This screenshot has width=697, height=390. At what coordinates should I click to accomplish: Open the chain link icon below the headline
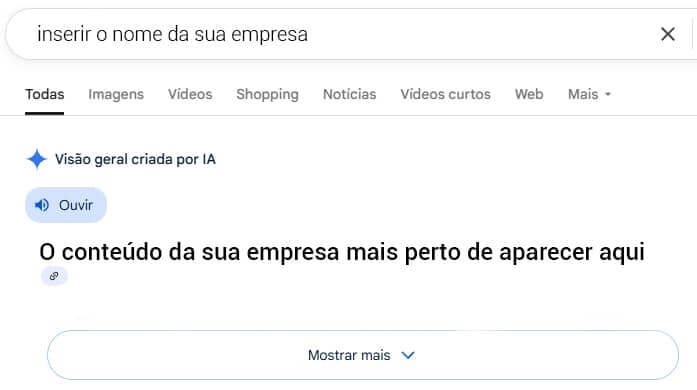pyautogui.click(x=54, y=276)
